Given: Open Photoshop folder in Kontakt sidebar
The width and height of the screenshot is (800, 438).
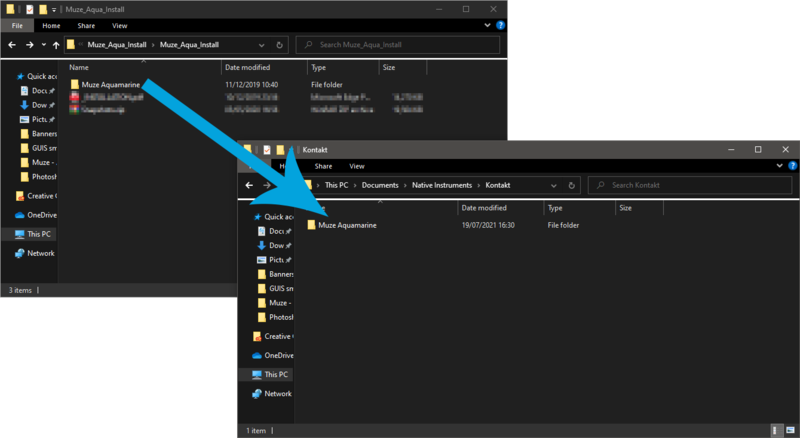Looking at the screenshot, I should coord(275,317).
